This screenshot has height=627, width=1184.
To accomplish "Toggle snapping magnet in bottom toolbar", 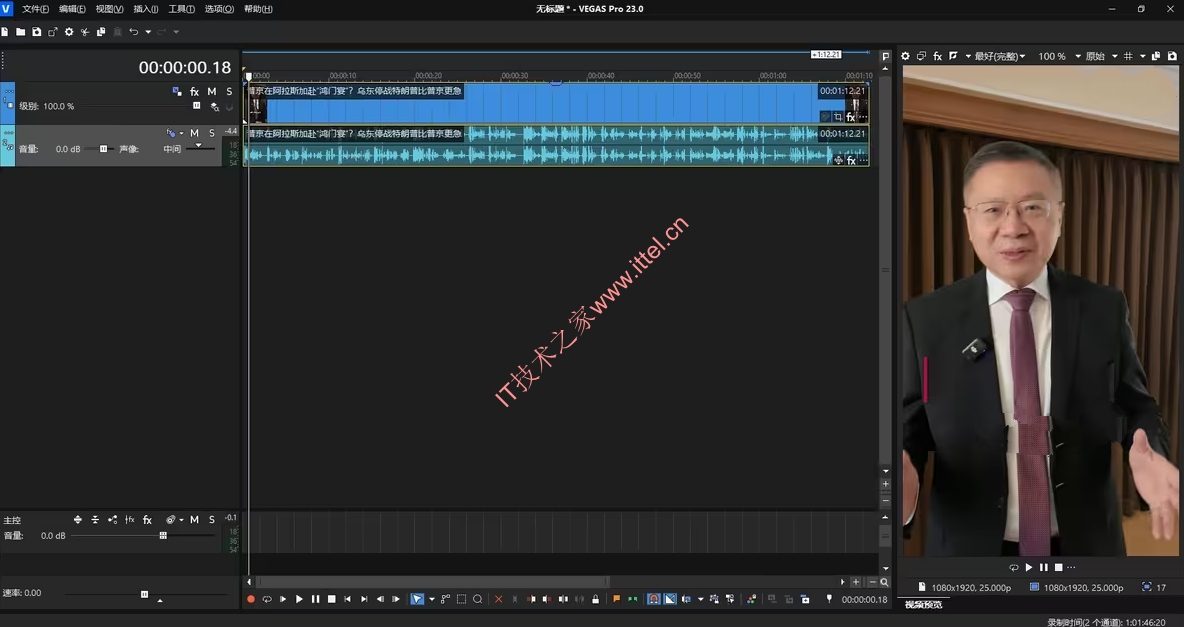I will tap(653, 599).
